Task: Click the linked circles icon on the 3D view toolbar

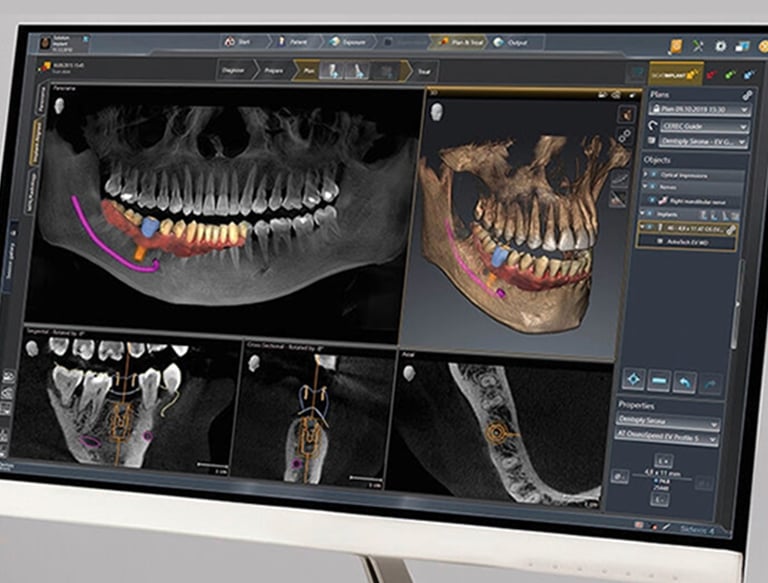Action: click(x=624, y=136)
